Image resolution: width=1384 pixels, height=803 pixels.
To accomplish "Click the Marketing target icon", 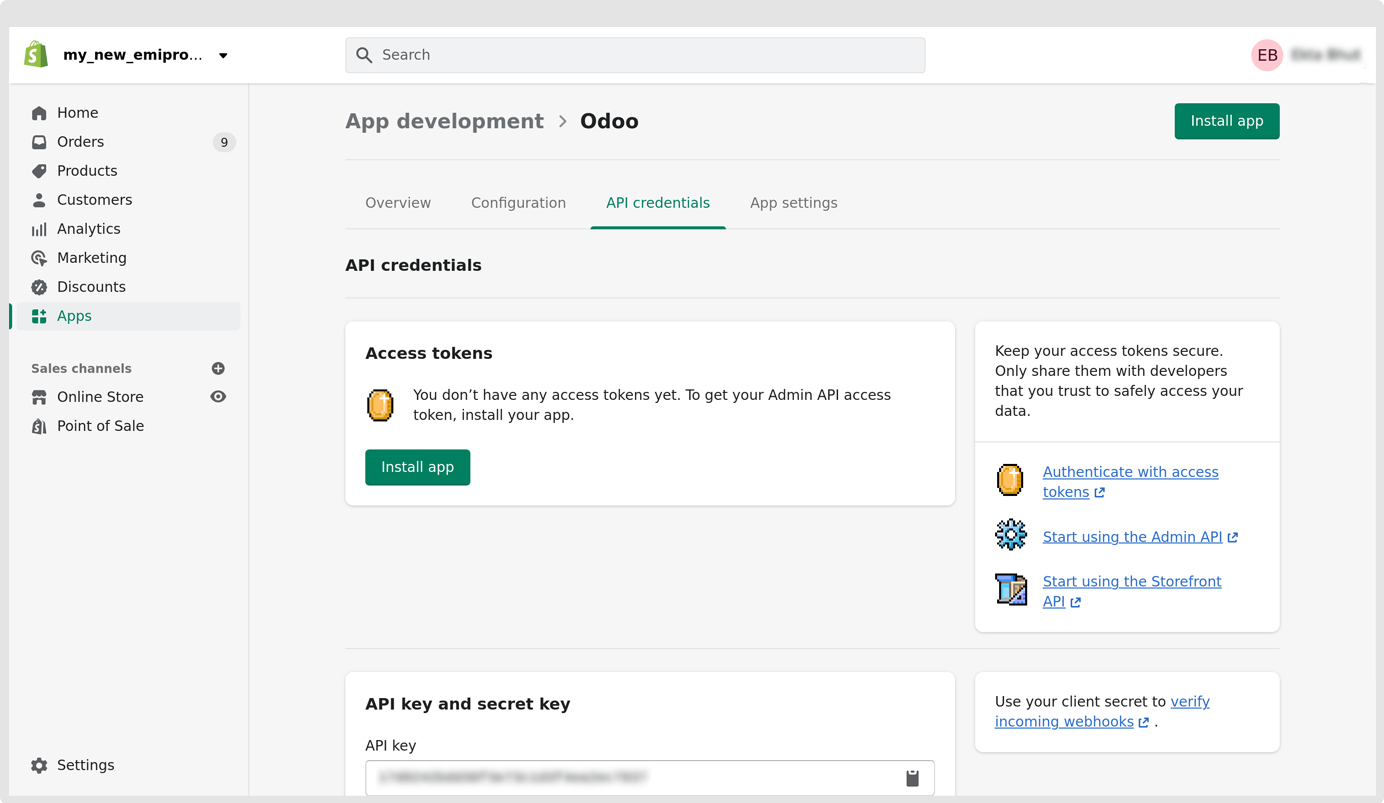I will 39,258.
